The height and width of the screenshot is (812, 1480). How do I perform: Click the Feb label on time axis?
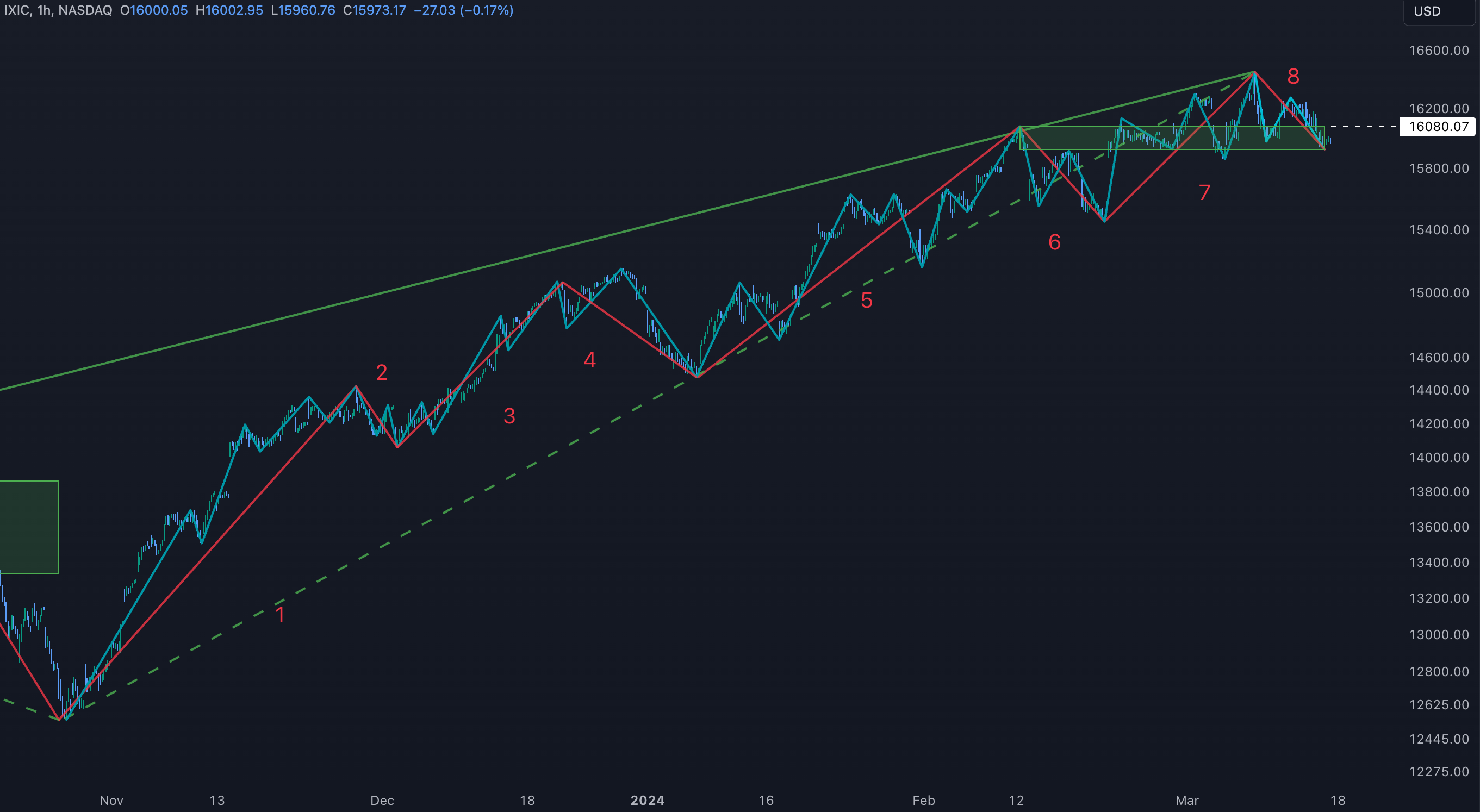[x=923, y=800]
